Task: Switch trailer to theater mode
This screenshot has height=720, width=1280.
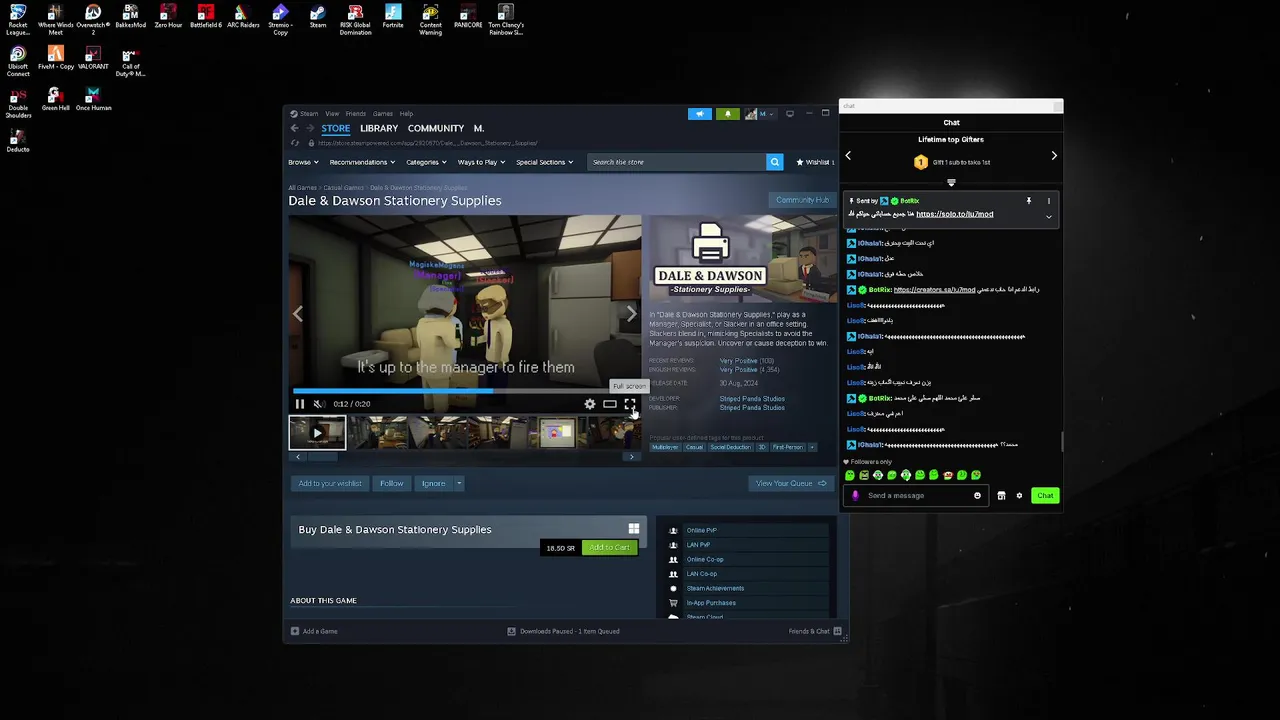Action: pyautogui.click(x=610, y=404)
